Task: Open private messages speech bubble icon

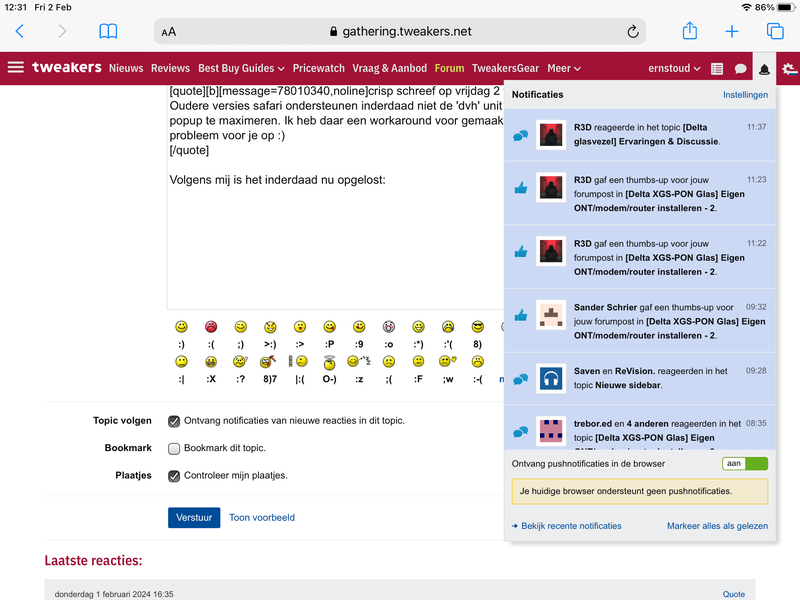Action: coord(740,69)
